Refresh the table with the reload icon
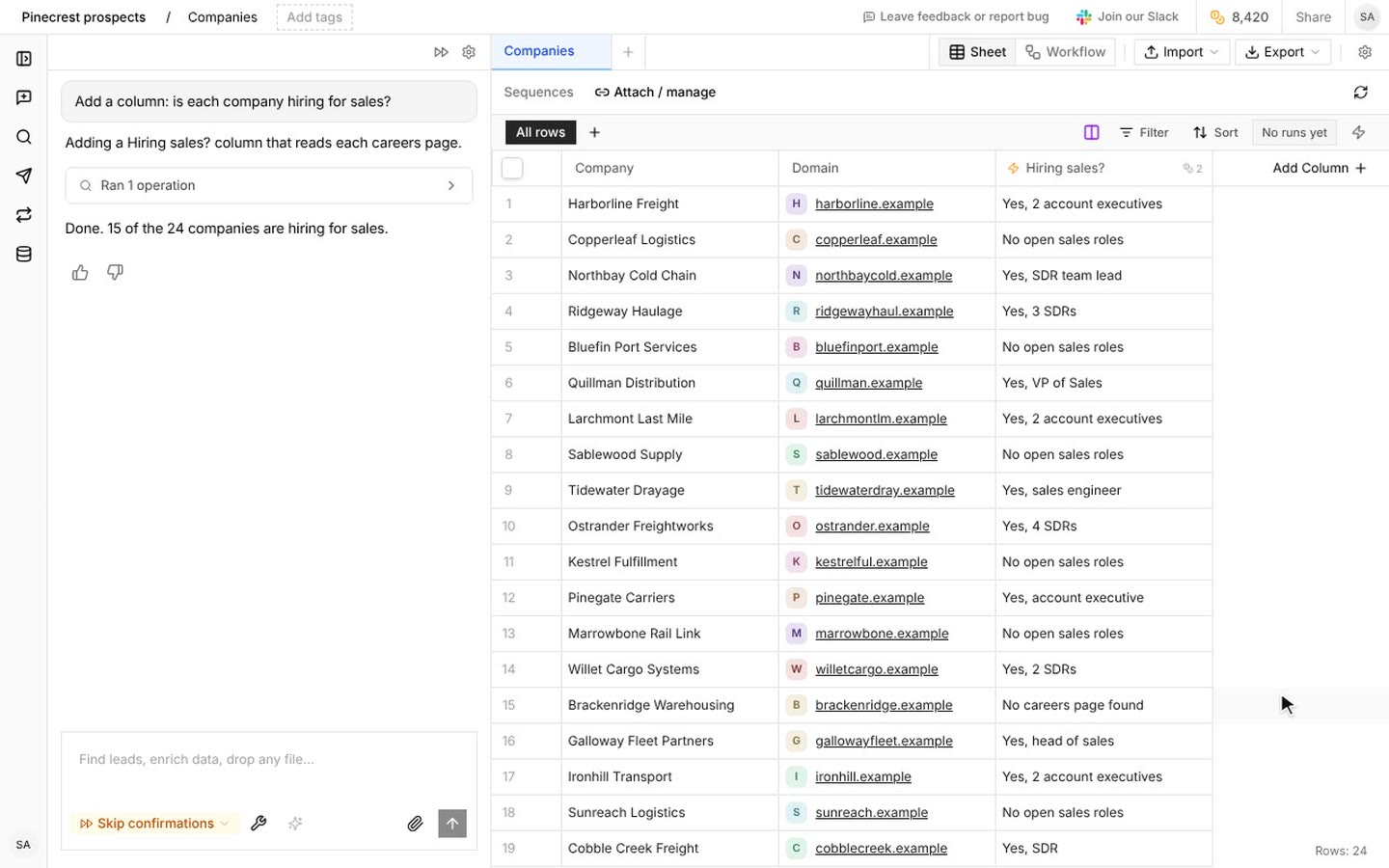This screenshot has height=868, width=1389. click(x=1361, y=93)
